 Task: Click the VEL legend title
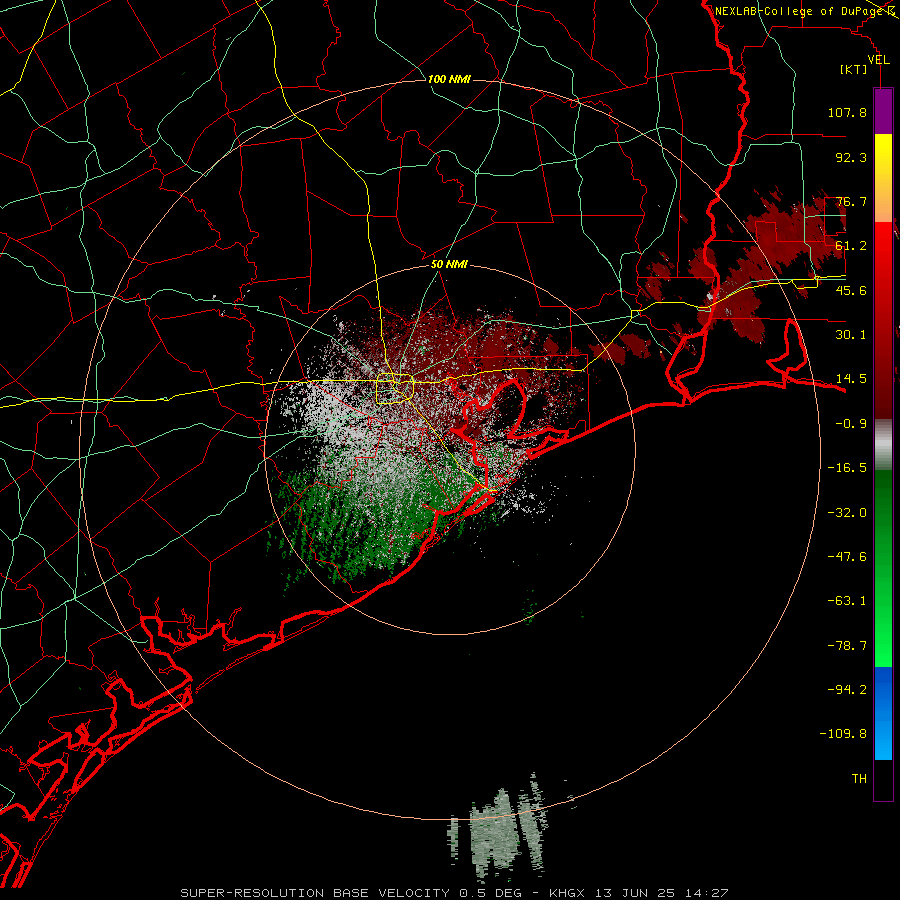coord(878,60)
